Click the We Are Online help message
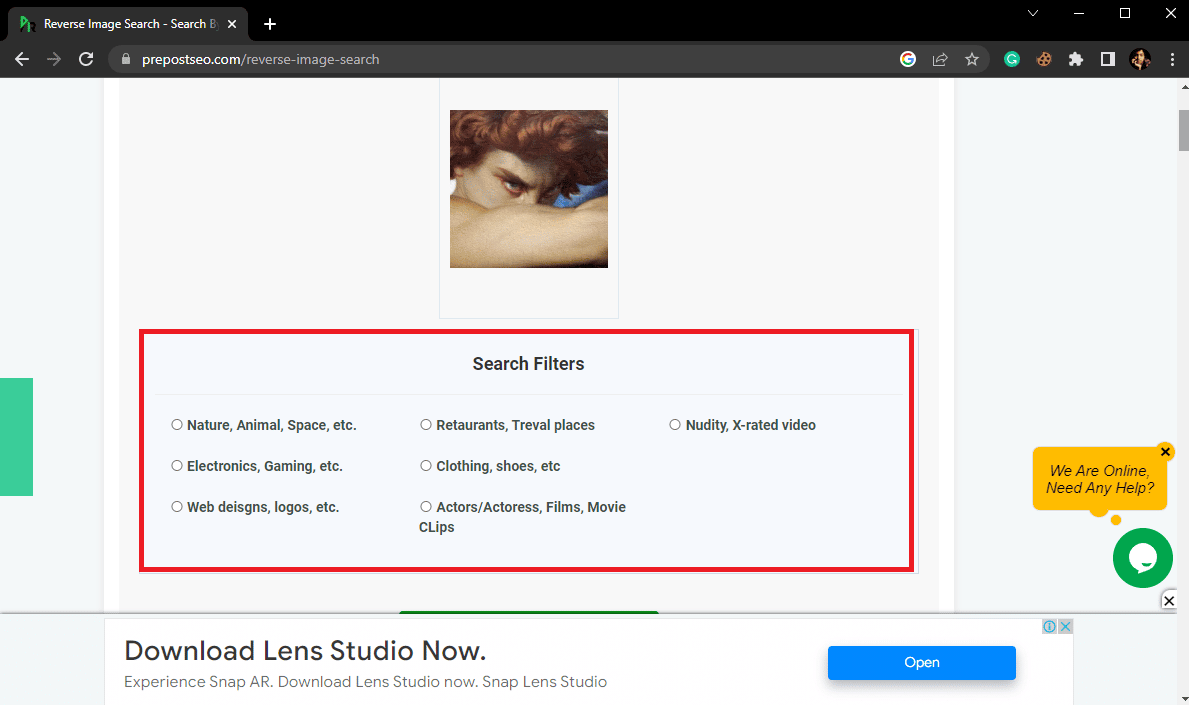 [1100, 479]
